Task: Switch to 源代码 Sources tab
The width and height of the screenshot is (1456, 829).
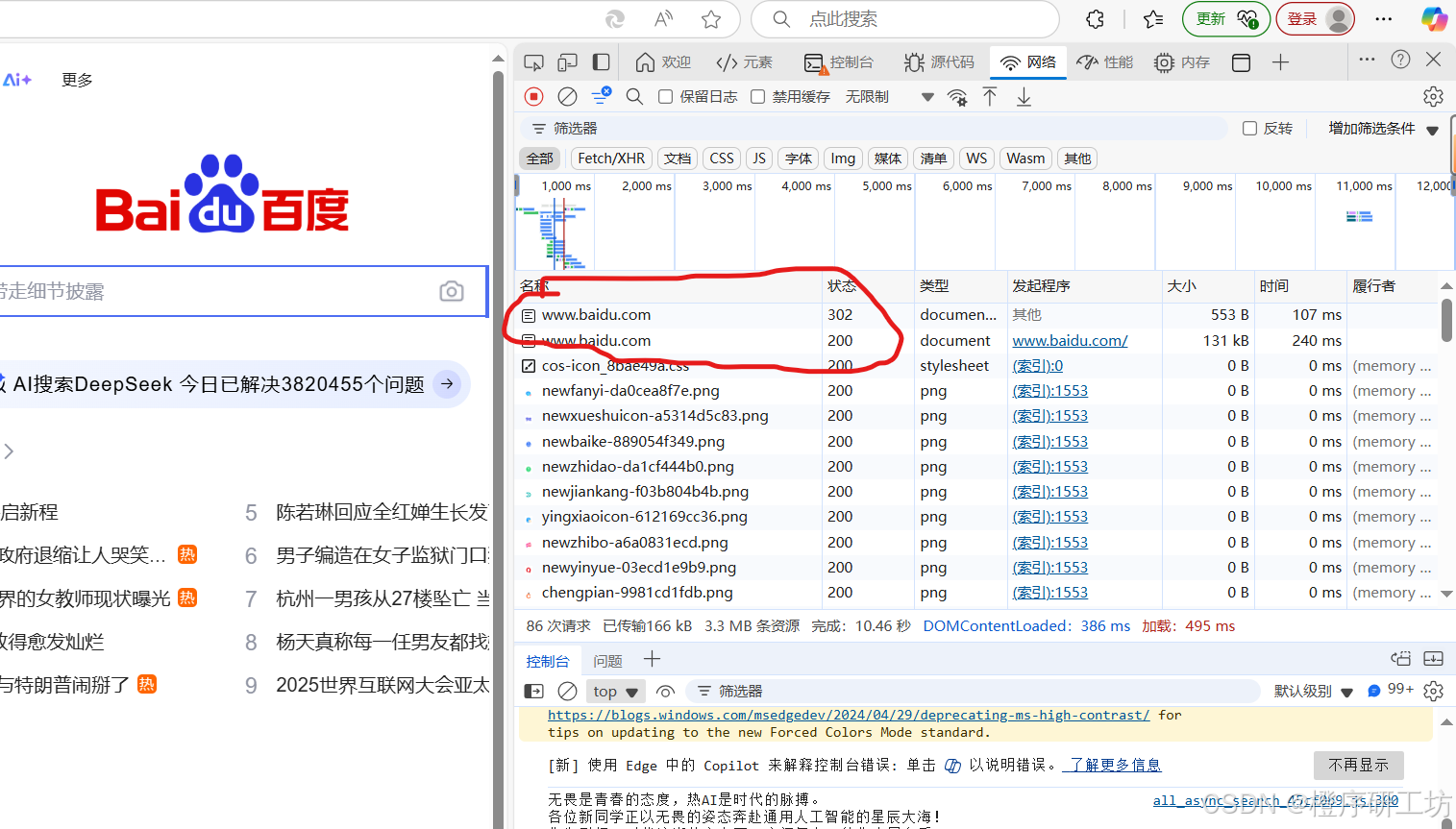Action: (x=939, y=62)
